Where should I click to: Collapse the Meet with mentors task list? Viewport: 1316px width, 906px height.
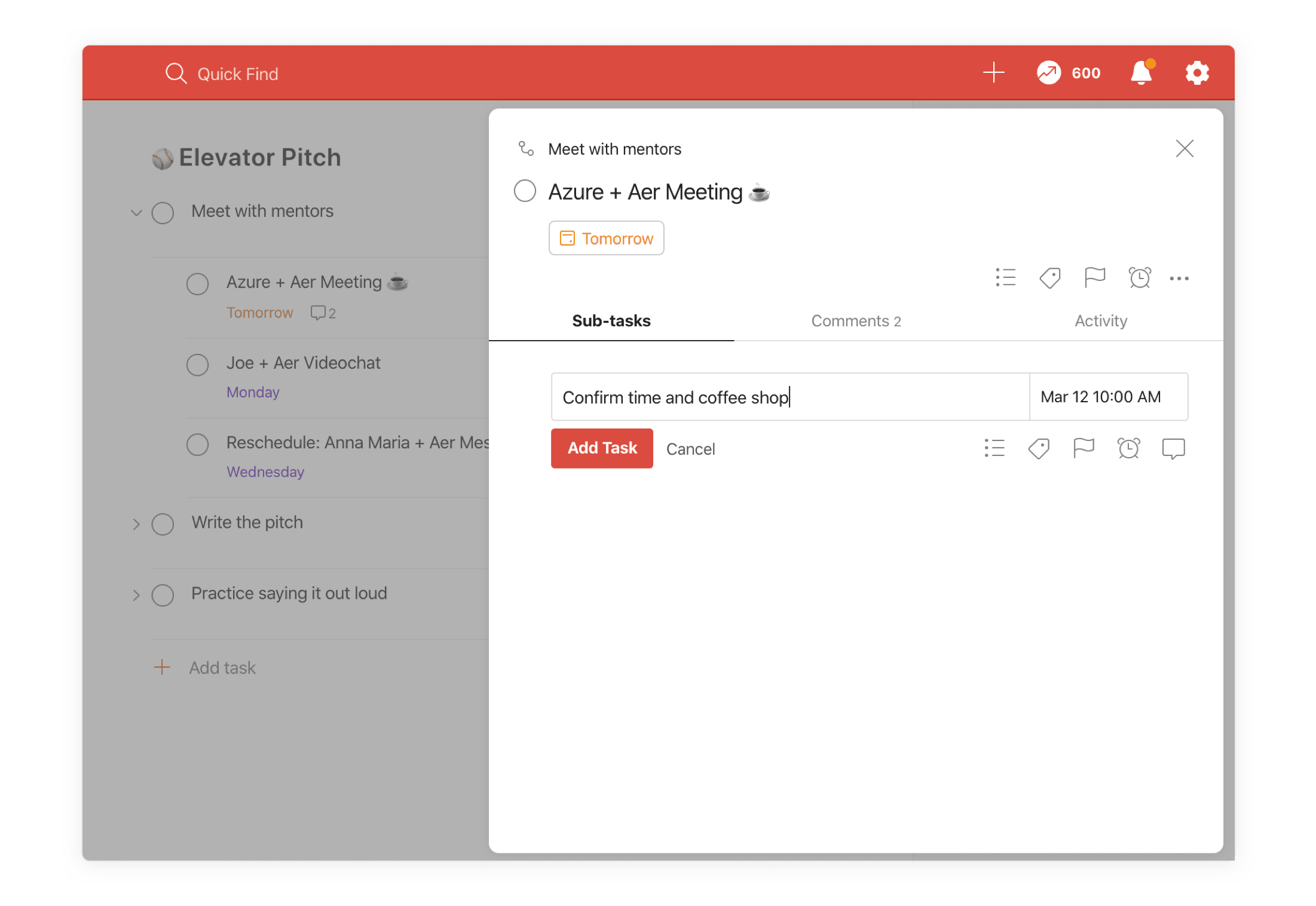pyautogui.click(x=136, y=213)
